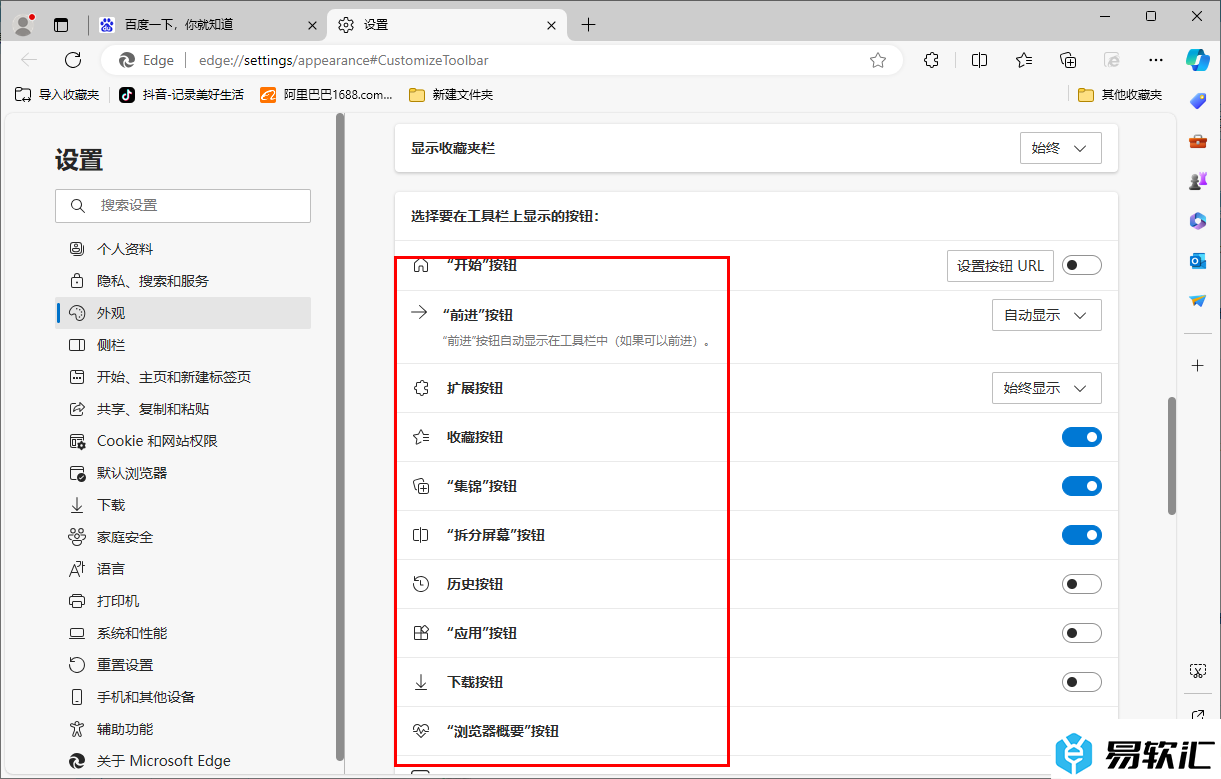Click the 设置按钮 URL button
The height and width of the screenshot is (779, 1221).
pyautogui.click(x=1000, y=266)
